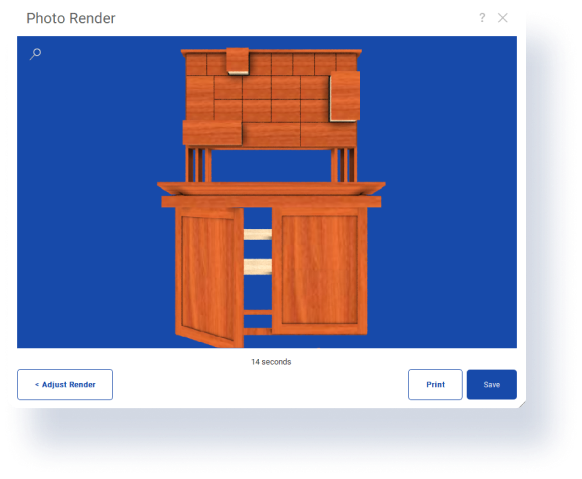Viewport: 582px width, 479px height.
Task: Click the right support posts under hutch
Action: 344,165
